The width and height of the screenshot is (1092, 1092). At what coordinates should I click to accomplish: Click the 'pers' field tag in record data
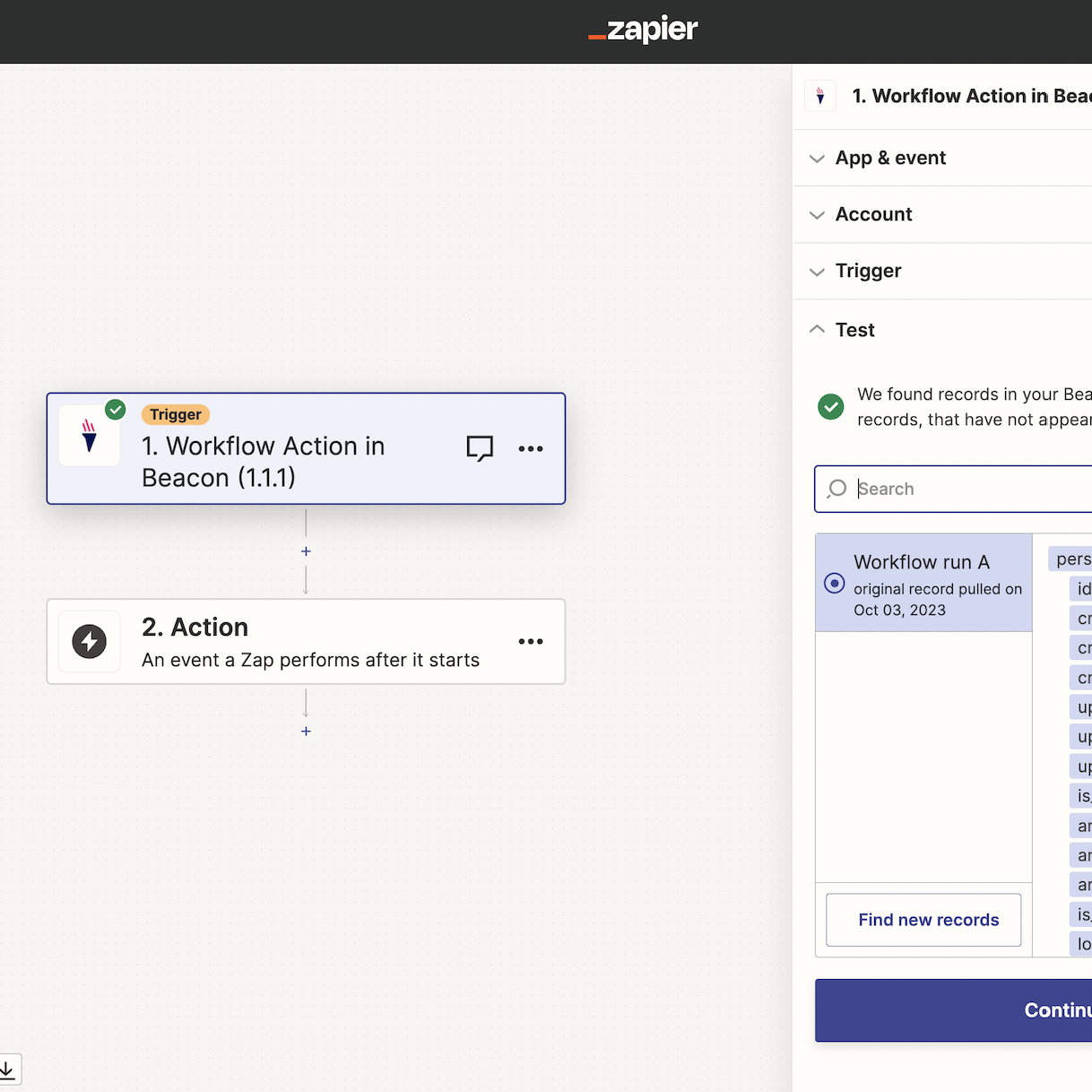pos(1070,559)
